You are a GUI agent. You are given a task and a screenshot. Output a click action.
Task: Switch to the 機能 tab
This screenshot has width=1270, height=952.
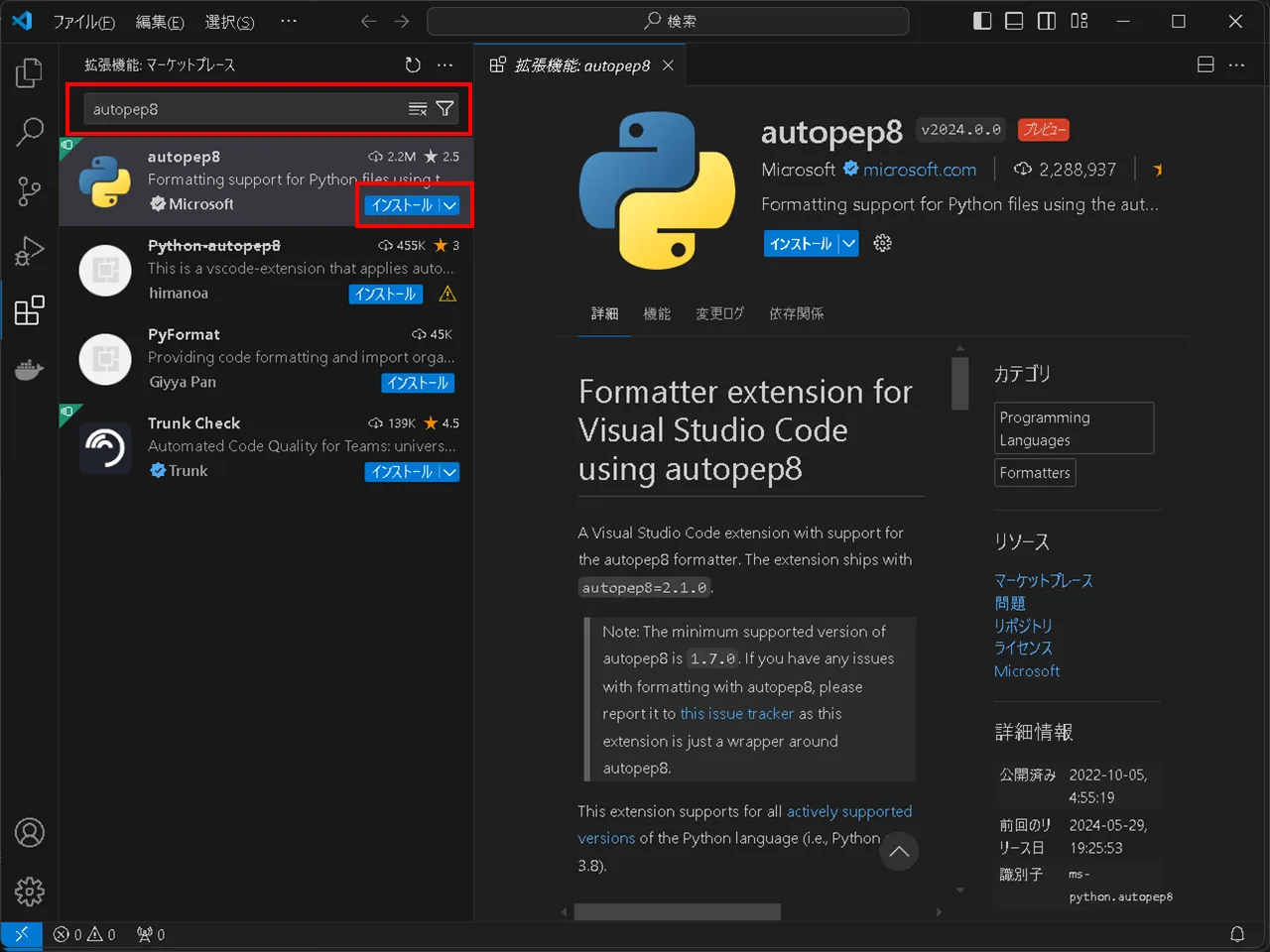(657, 313)
